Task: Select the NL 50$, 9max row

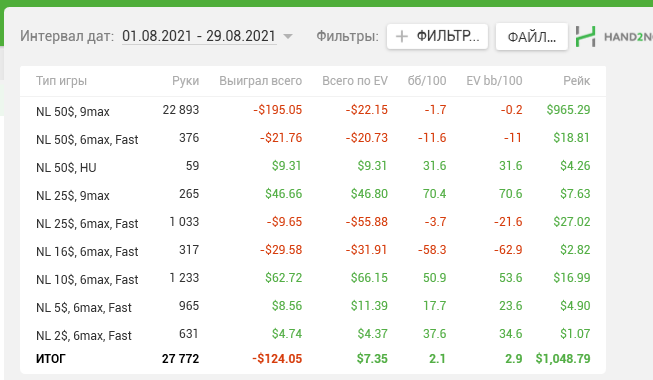Action: pos(313,110)
